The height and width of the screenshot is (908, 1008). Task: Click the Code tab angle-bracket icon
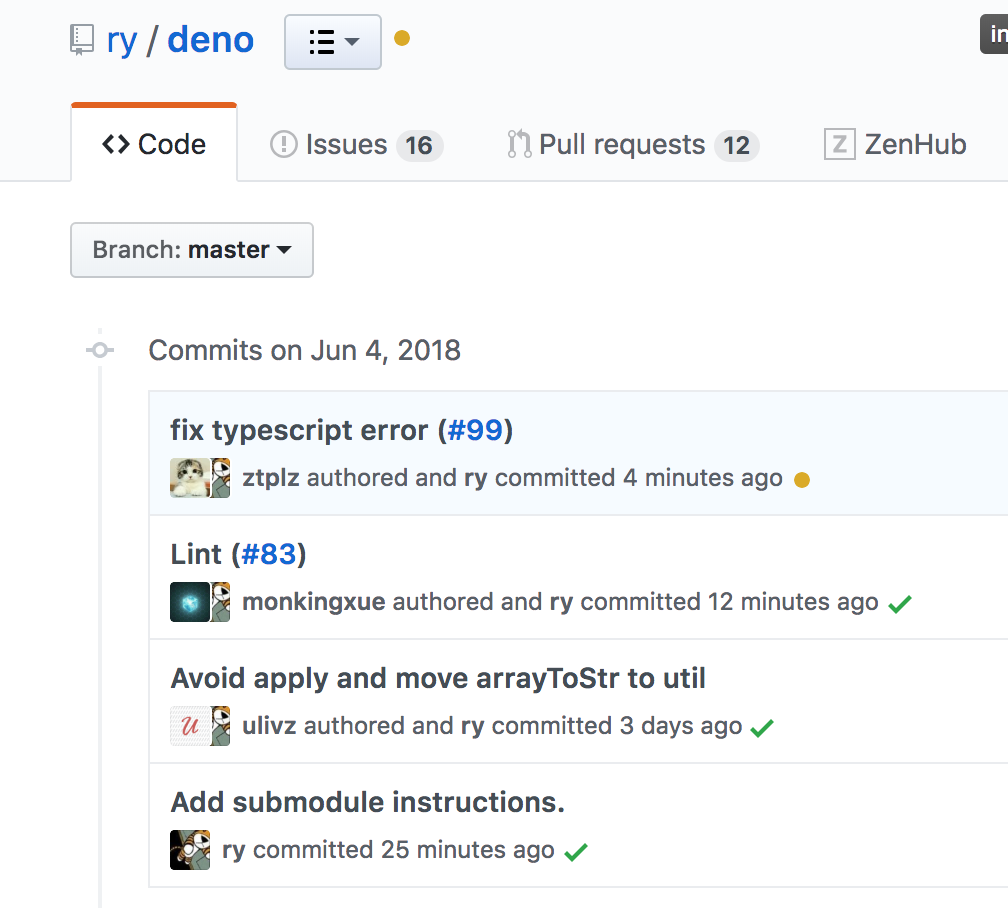point(116,144)
